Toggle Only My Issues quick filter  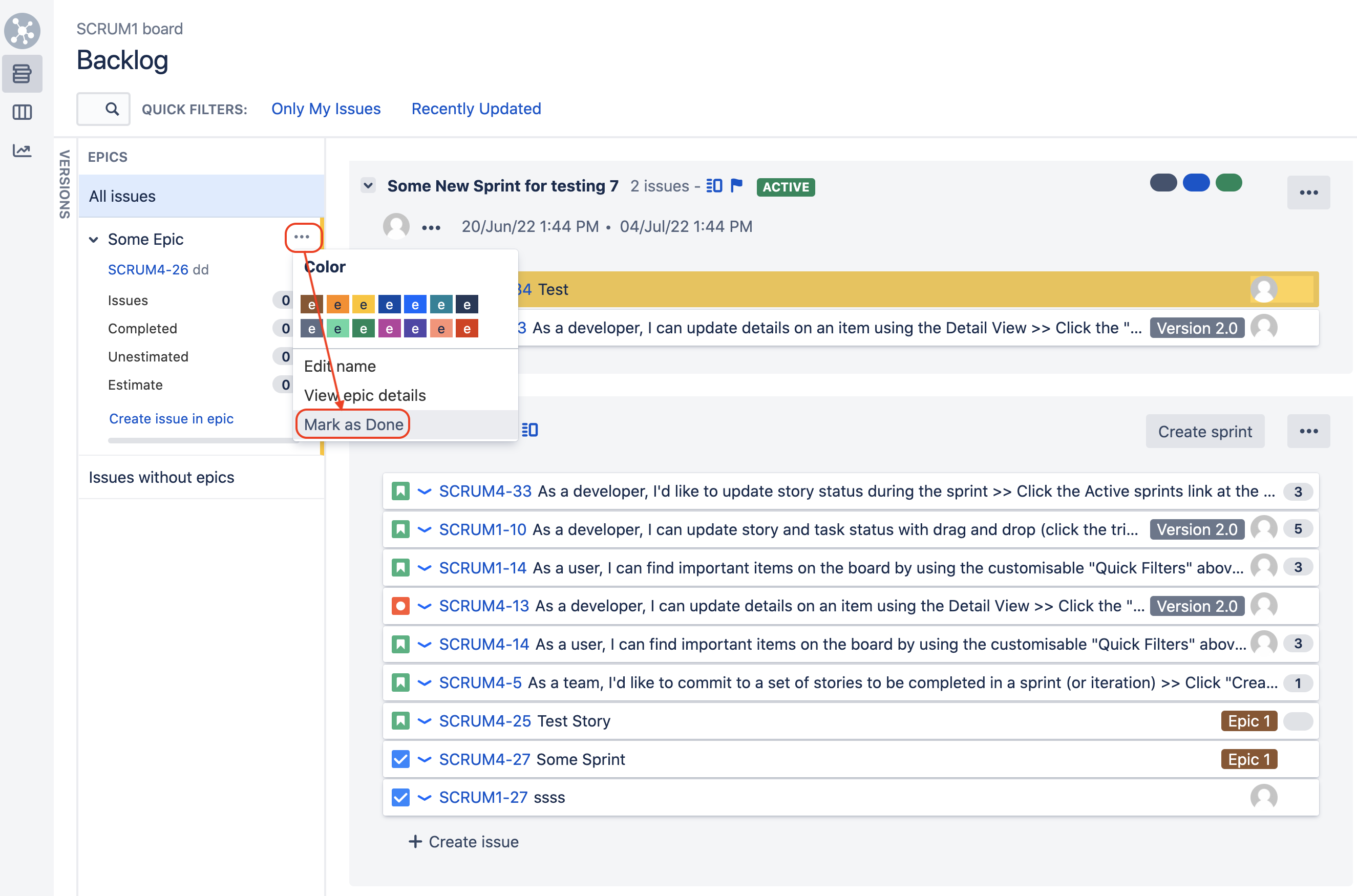point(326,109)
